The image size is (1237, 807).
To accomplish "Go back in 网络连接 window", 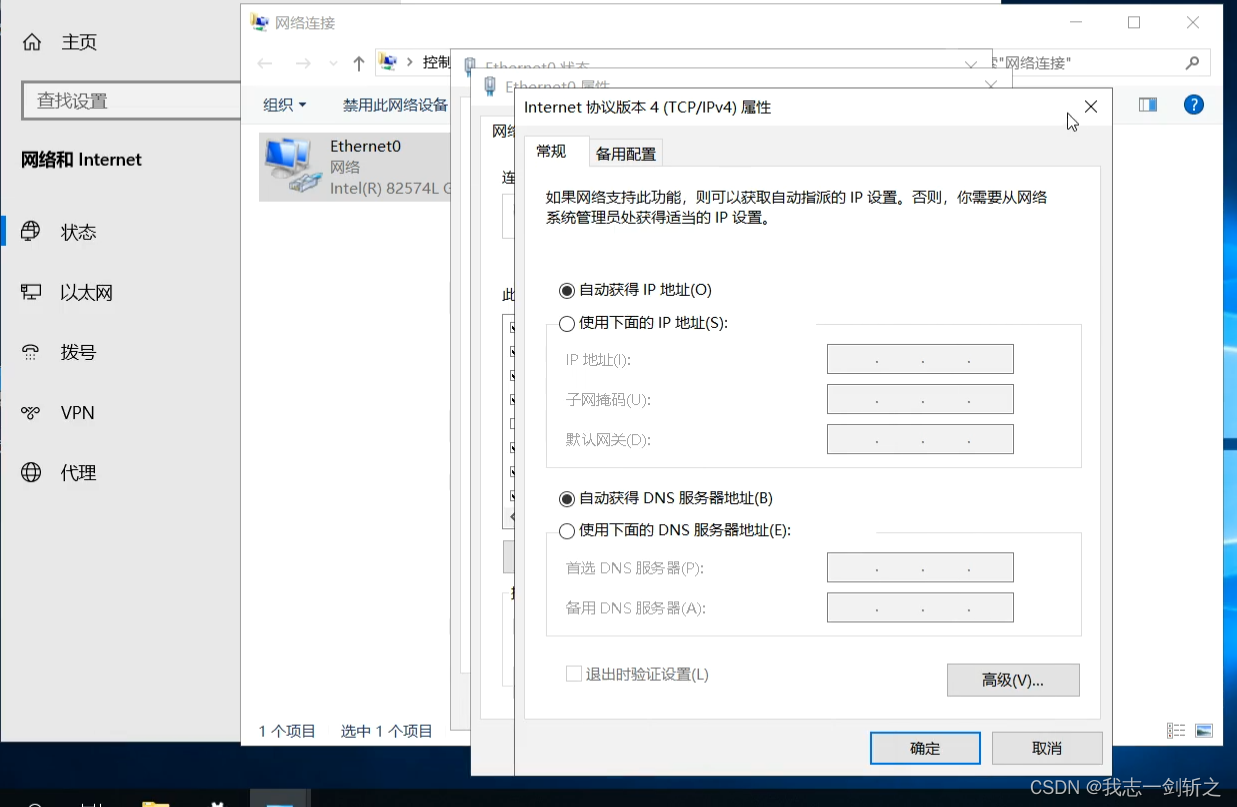I will 265,63.
